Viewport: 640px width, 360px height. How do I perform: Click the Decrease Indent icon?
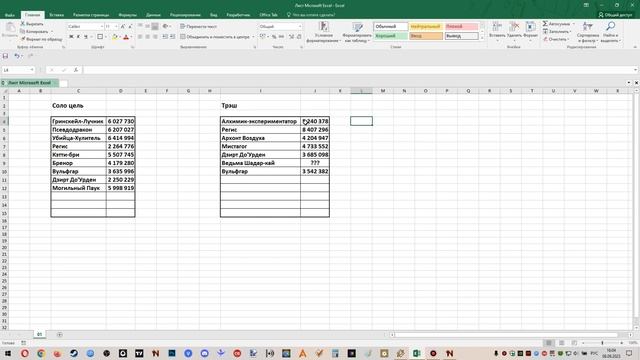tap(165, 37)
